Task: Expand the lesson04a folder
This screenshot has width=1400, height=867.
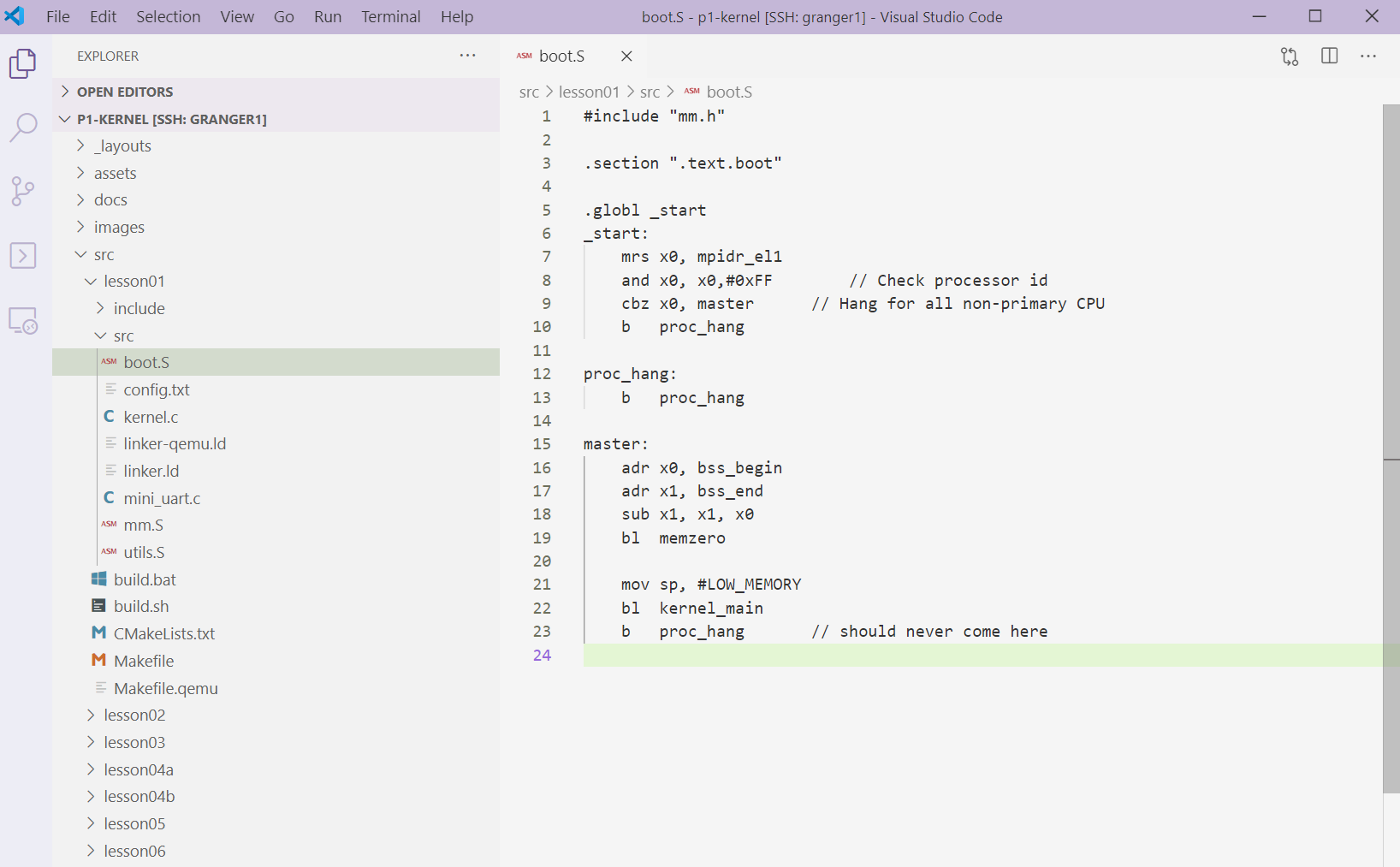Action: (x=276, y=769)
